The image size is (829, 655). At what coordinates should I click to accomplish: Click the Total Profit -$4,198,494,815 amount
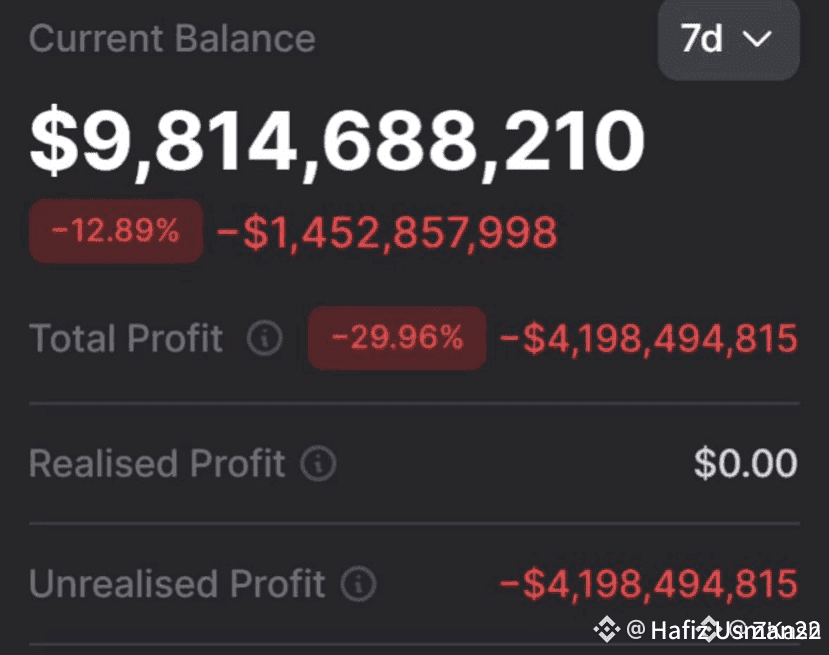[x=649, y=338]
